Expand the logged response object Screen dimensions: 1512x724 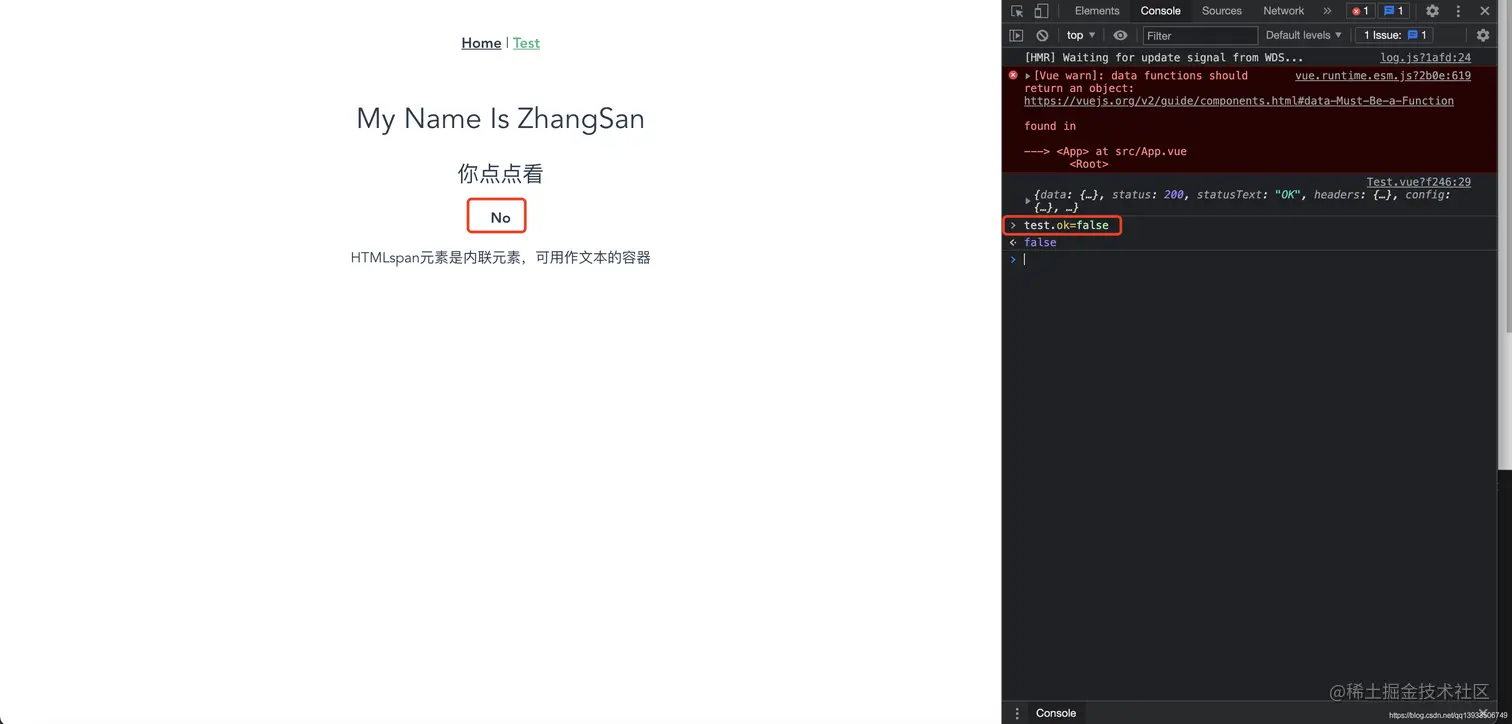(x=1028, y=201)
